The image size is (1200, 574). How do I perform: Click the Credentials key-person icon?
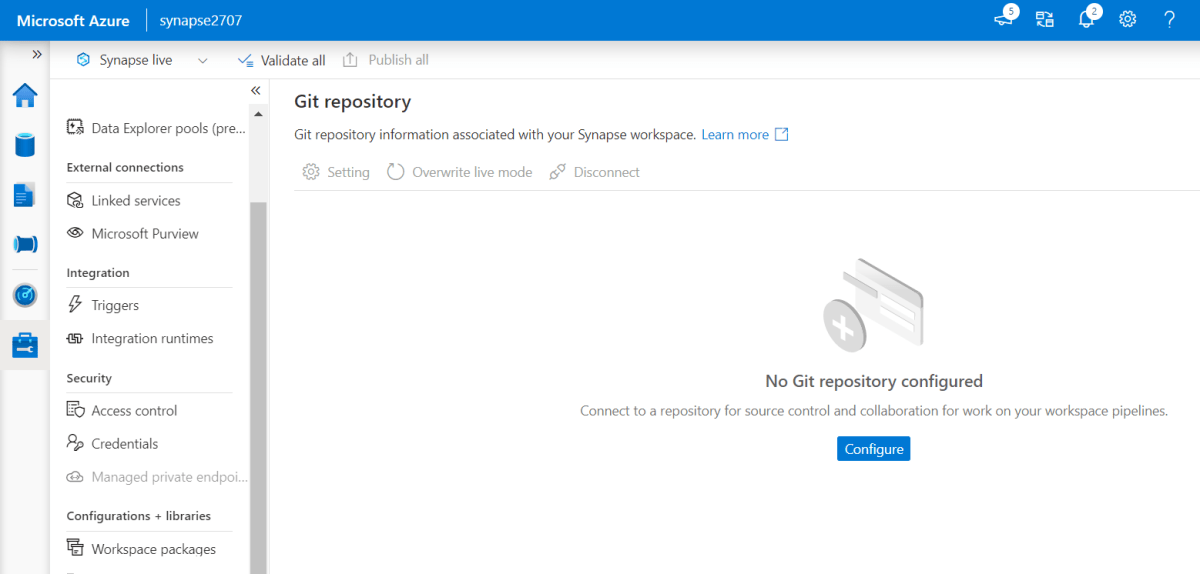point(75,443)
